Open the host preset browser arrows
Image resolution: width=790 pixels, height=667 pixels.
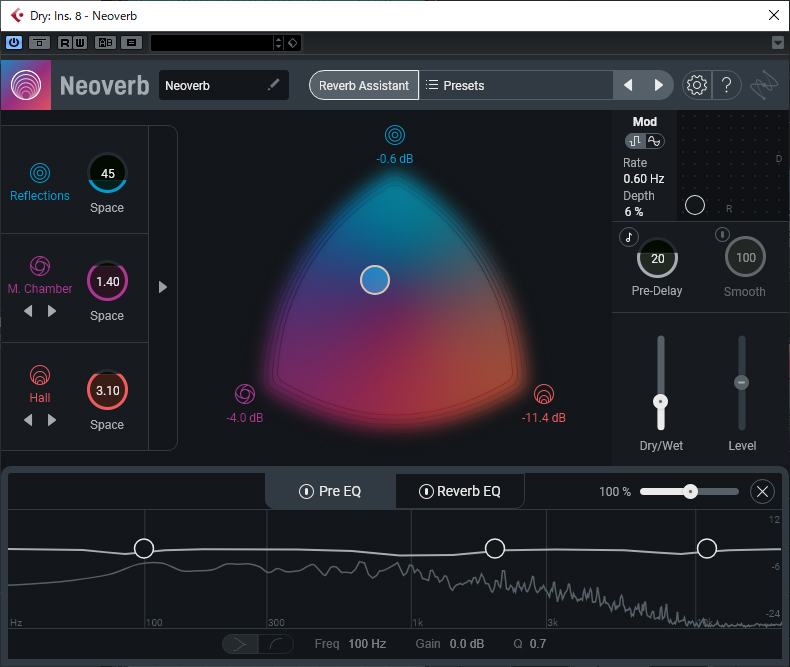[278, 43]
